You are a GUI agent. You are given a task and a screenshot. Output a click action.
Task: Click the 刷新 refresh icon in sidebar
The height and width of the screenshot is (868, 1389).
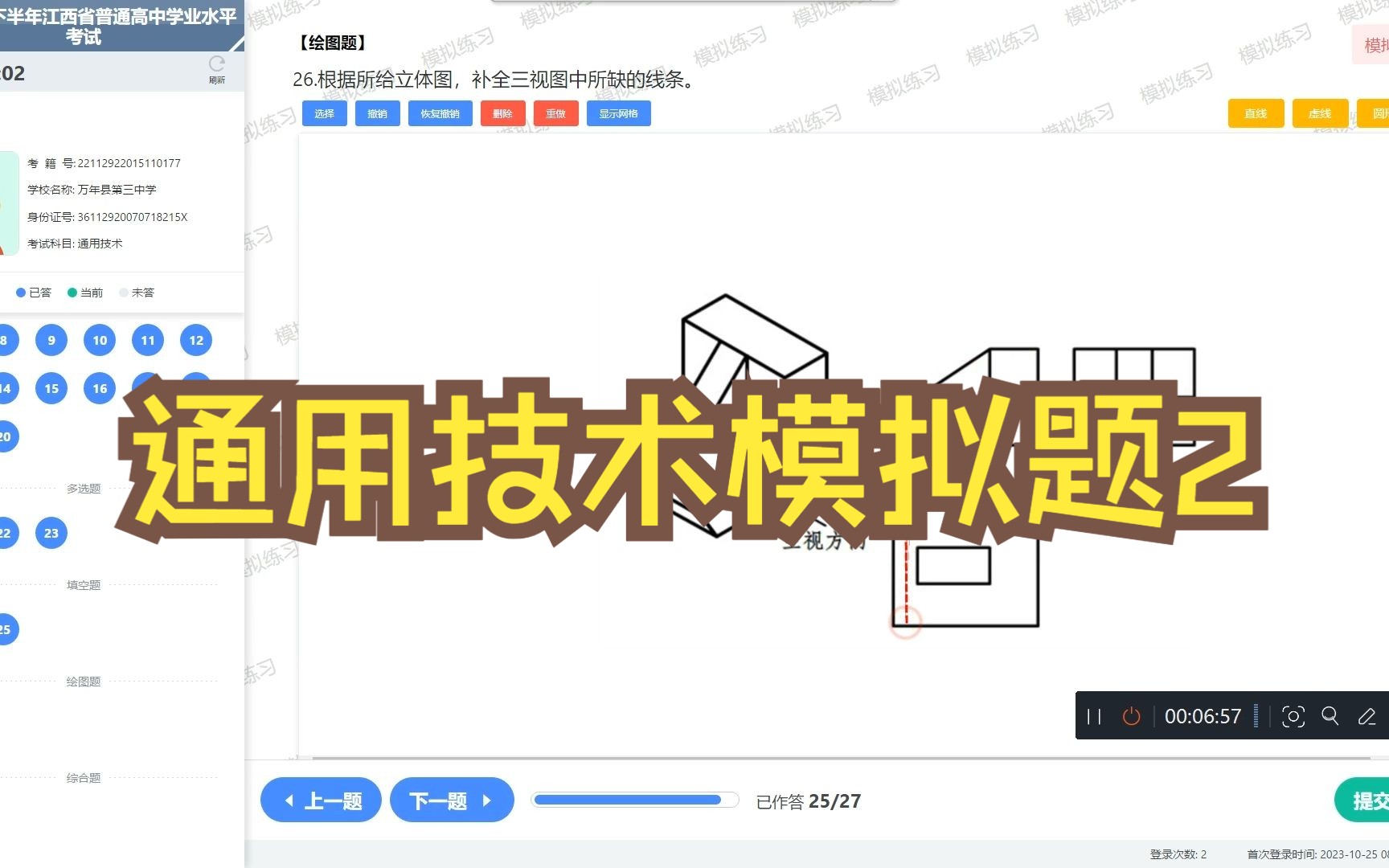(x=215, y=66)
